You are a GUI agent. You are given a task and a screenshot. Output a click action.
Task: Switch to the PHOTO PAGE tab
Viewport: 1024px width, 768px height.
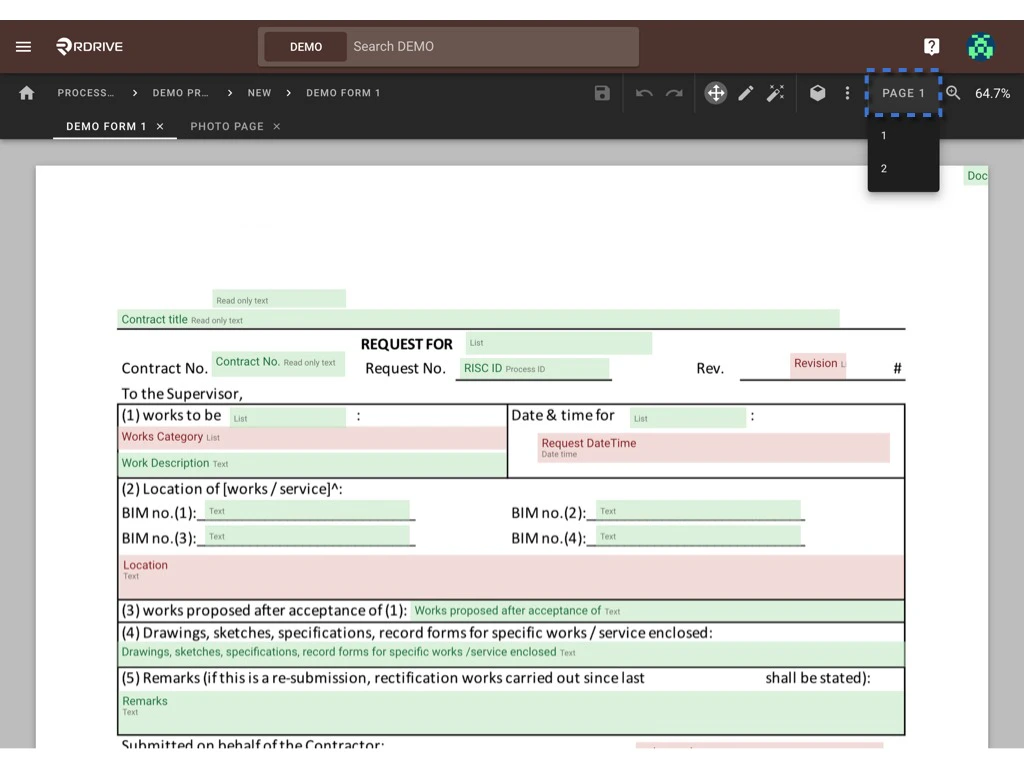tap(227, 127)
